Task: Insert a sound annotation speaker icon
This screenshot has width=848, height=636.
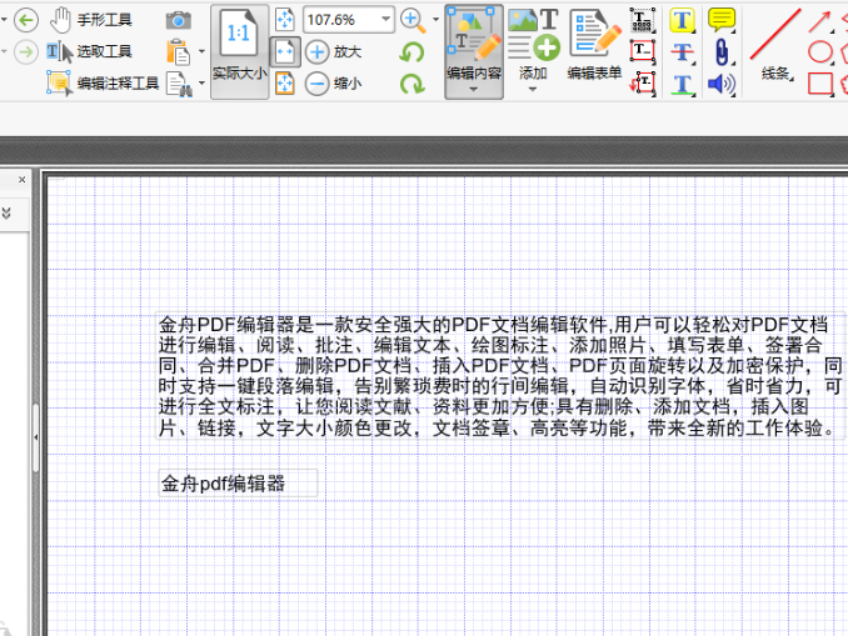Action: coord(721,84)
